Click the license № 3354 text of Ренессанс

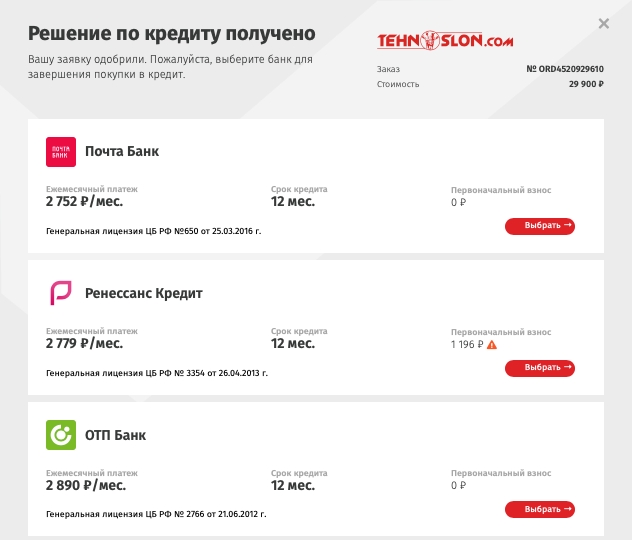(157, 373)
